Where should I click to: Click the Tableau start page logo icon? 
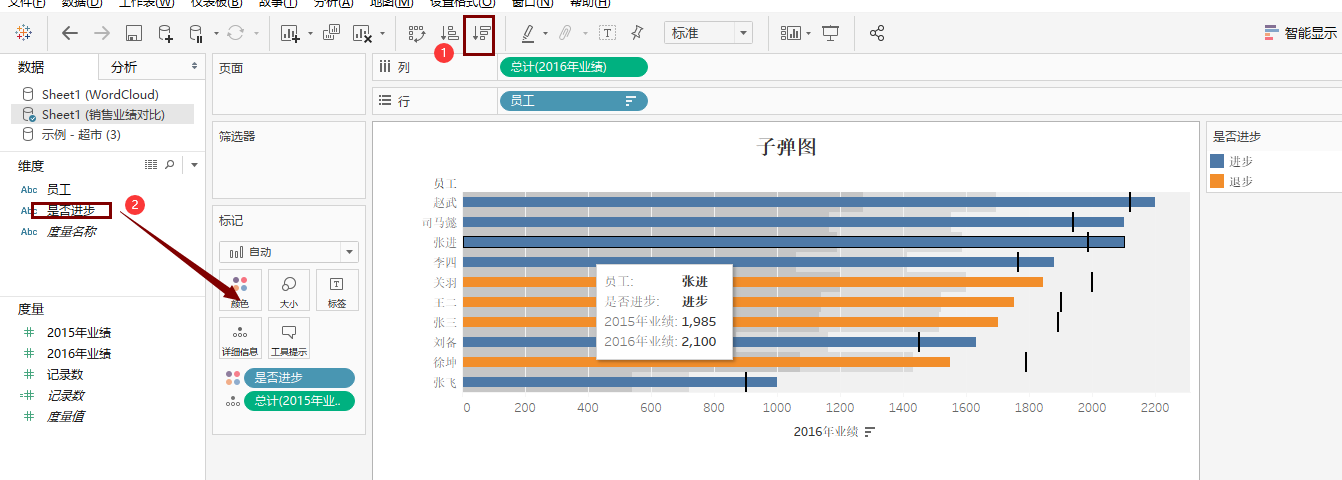click(23, 33)
